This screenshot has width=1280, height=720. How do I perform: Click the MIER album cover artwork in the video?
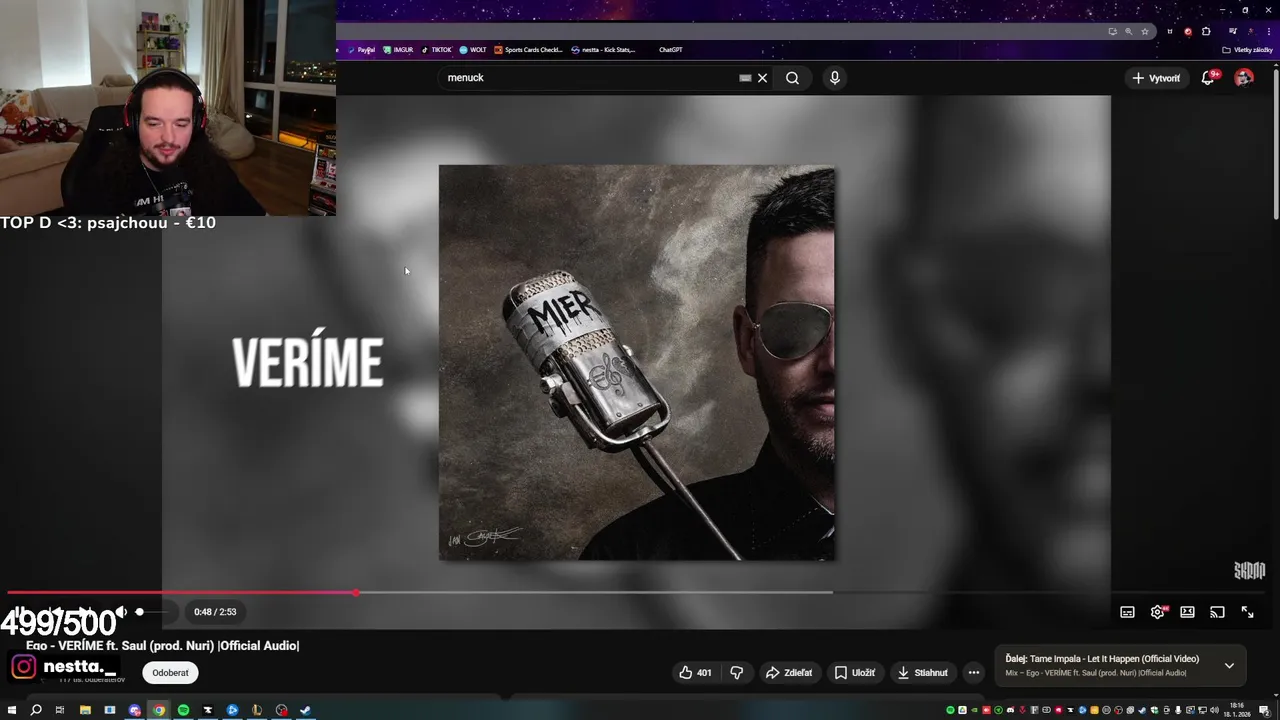[636, 362]
